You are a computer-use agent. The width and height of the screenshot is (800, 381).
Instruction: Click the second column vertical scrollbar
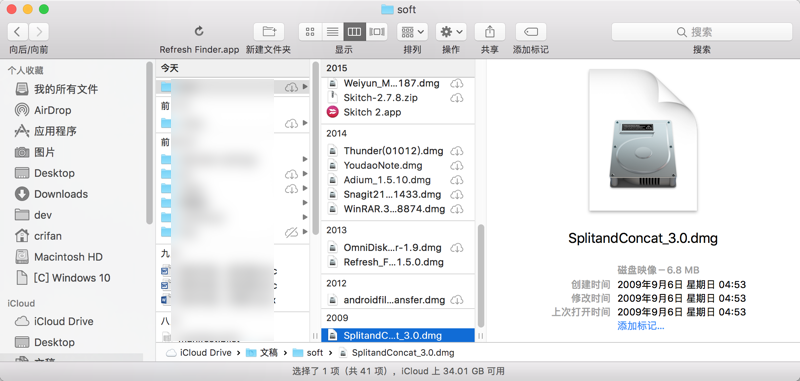pyautogui.click(x=480, y=275)
